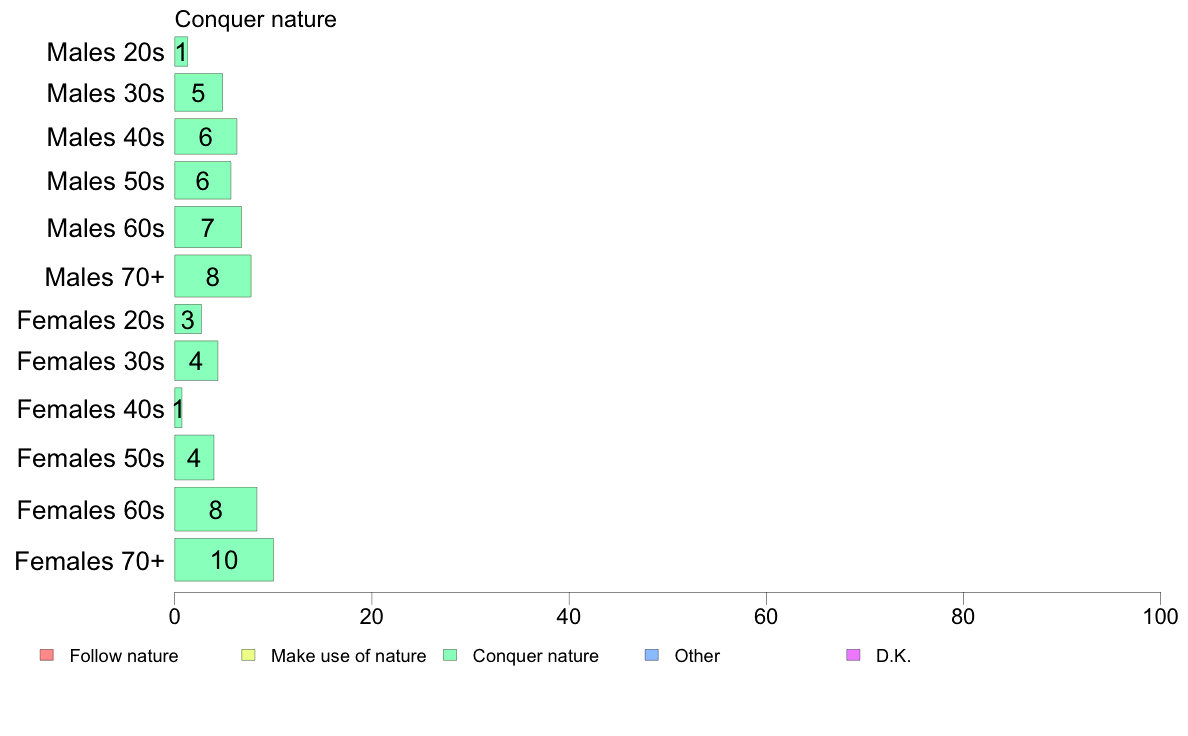This screenshot has width=1188, height=736.
Task: Click the Males 50s category label
Action: tap(105, 181)
